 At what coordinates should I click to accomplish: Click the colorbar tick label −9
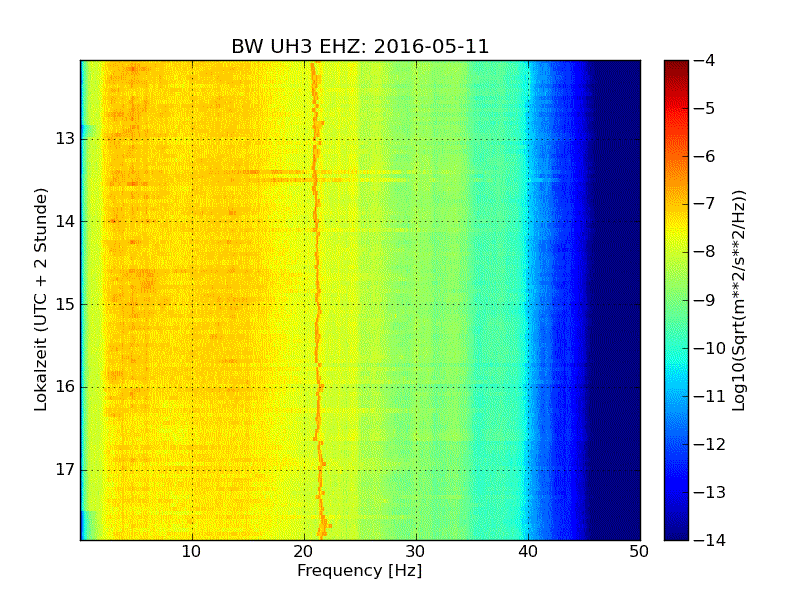704,300
